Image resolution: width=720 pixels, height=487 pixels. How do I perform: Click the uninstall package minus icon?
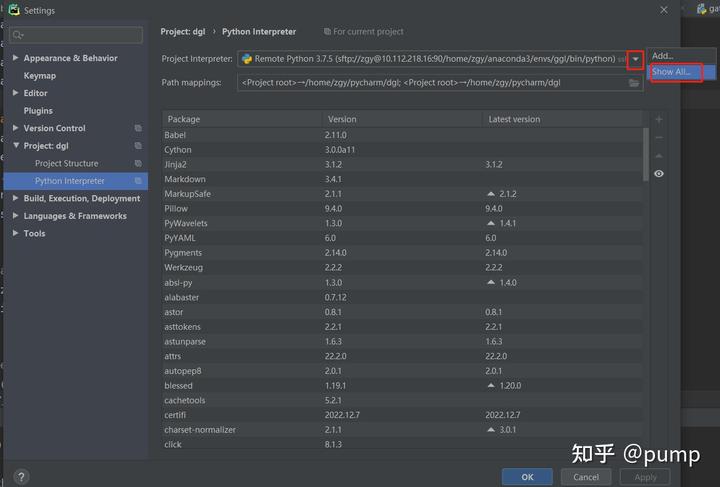tap(658, 137)
